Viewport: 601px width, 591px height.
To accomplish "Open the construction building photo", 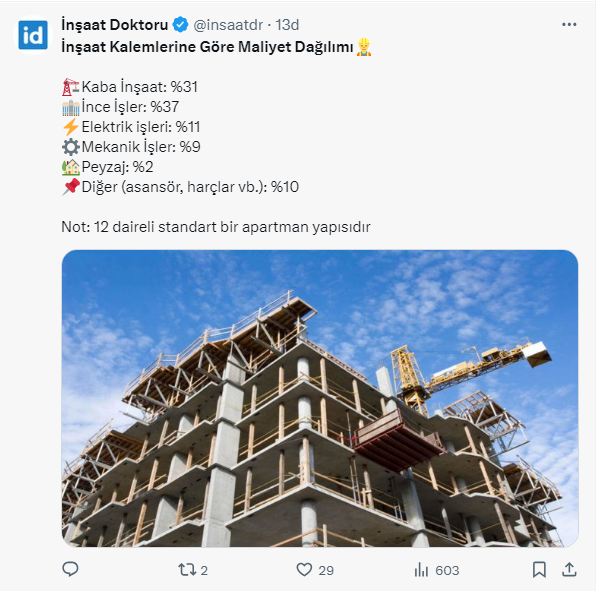I will (320, 398).
